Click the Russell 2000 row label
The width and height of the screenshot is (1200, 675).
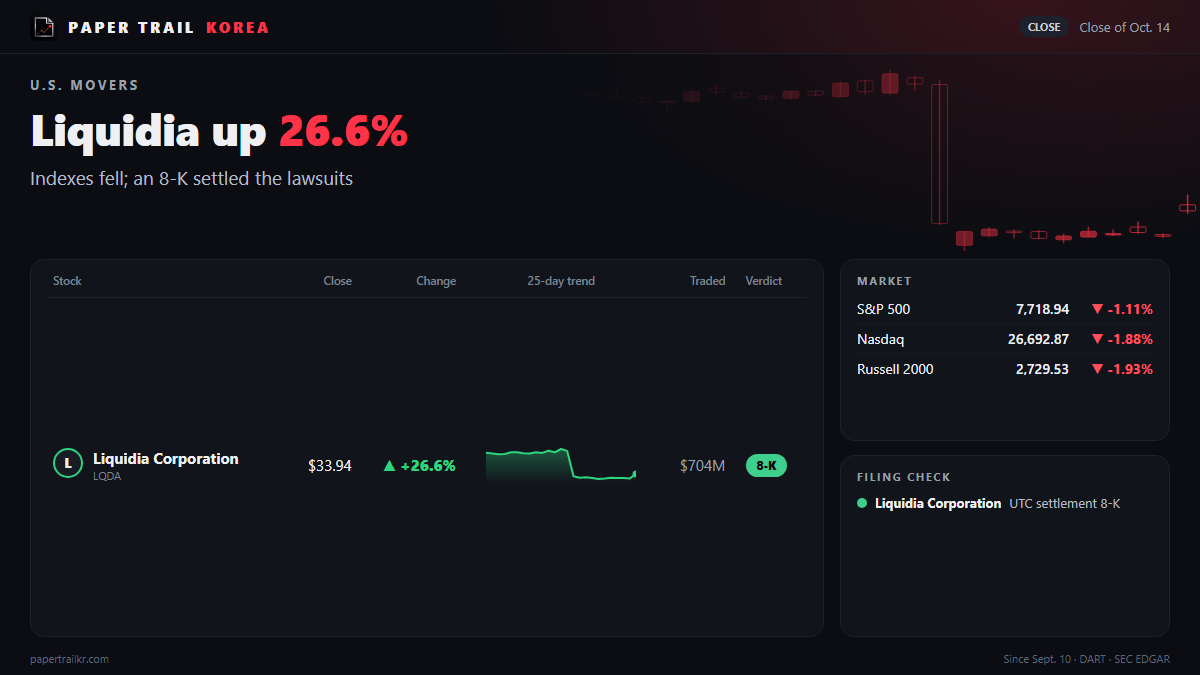pos(895,370)
